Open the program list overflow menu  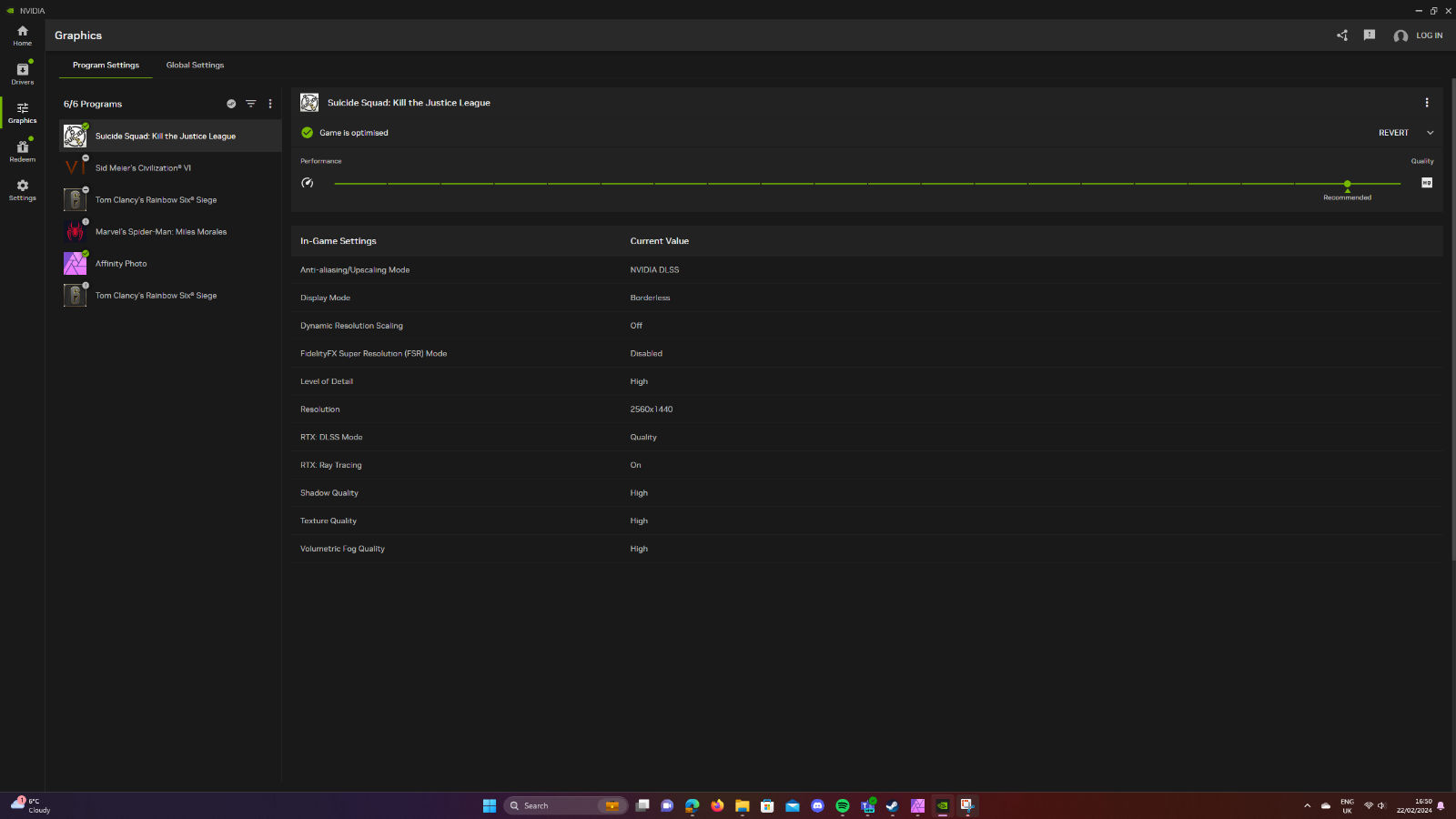[270, 104]
